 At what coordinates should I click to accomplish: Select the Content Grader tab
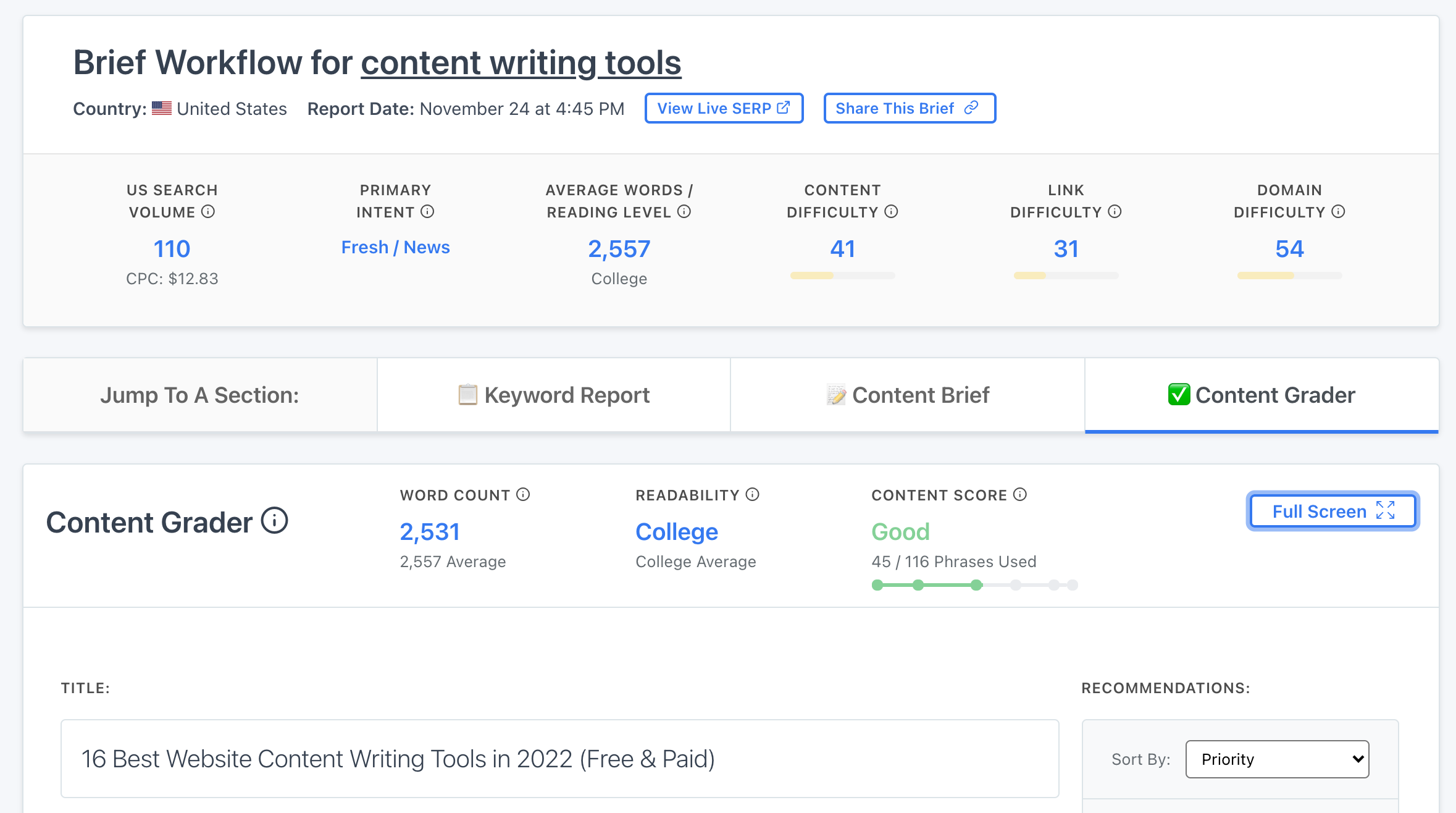click(1261, 395)
